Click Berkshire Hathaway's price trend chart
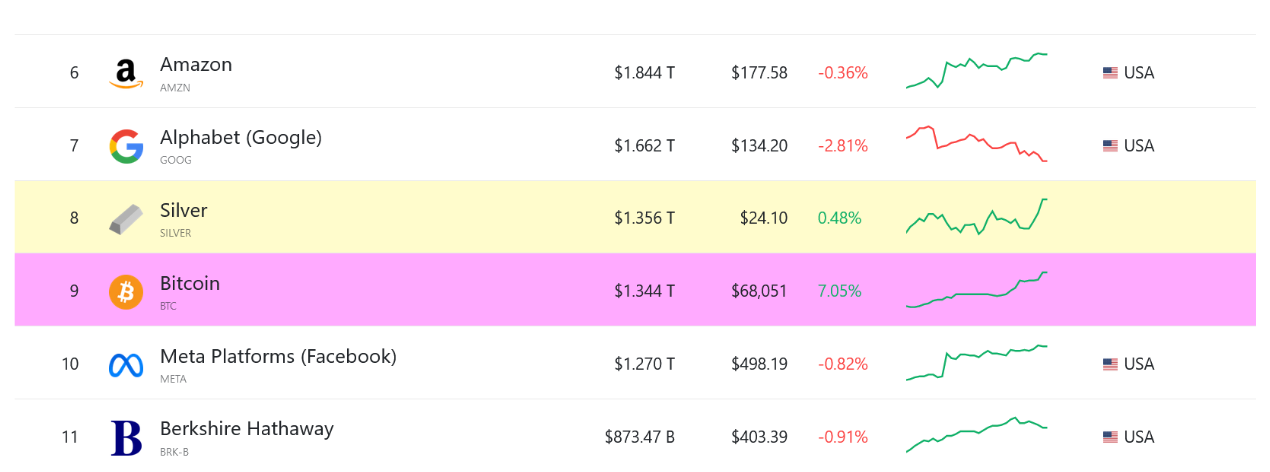This screenshot has width=1270, height=472. click(x=976, y=435)
